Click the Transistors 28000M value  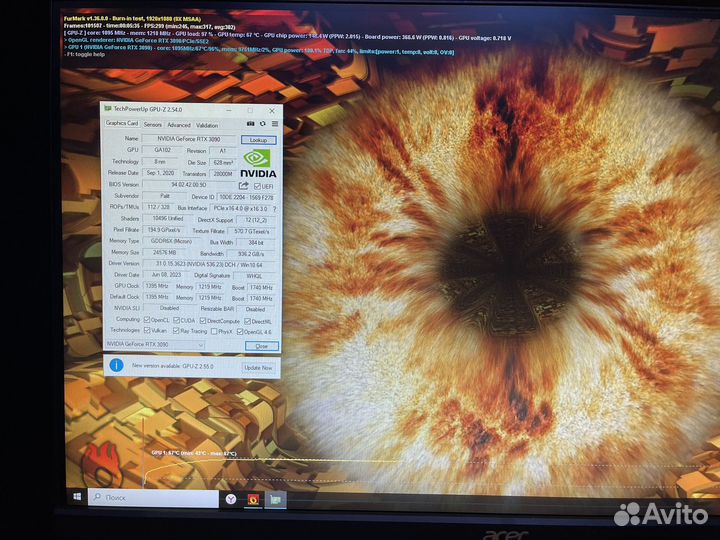click(x=223, y=174)
